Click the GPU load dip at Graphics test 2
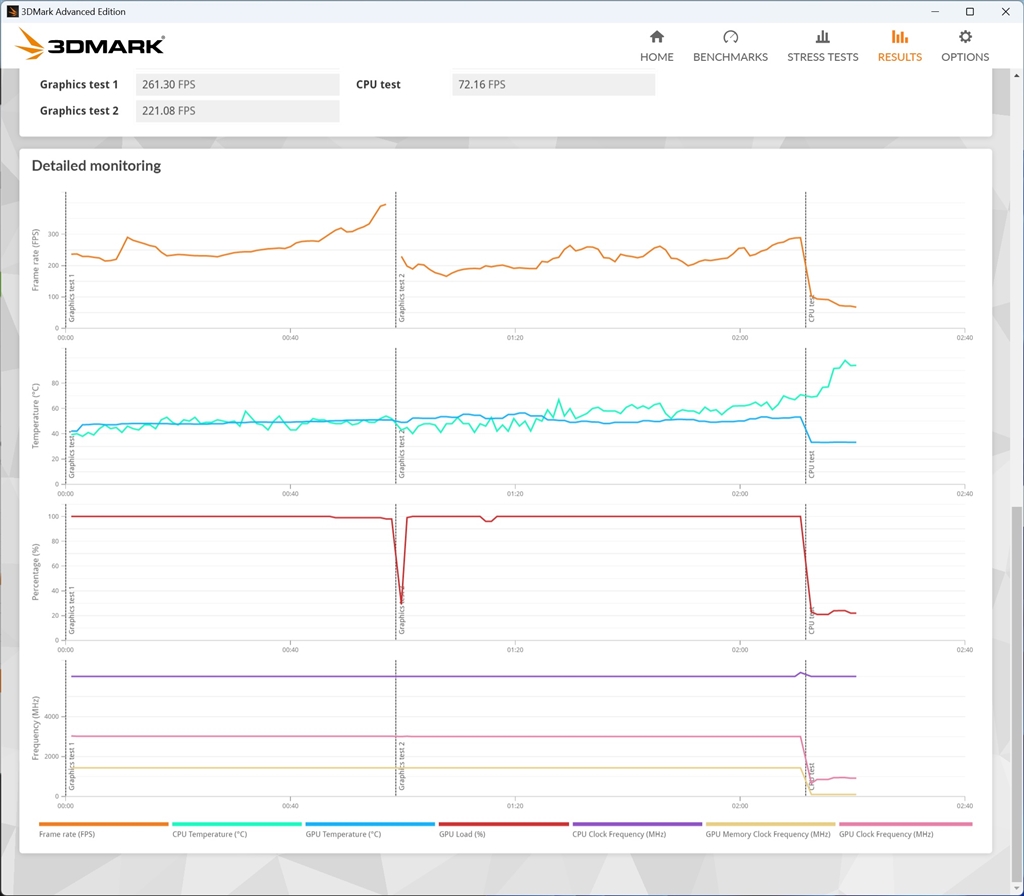Screen dimensions: 1024x896 [x=401, y=601]
